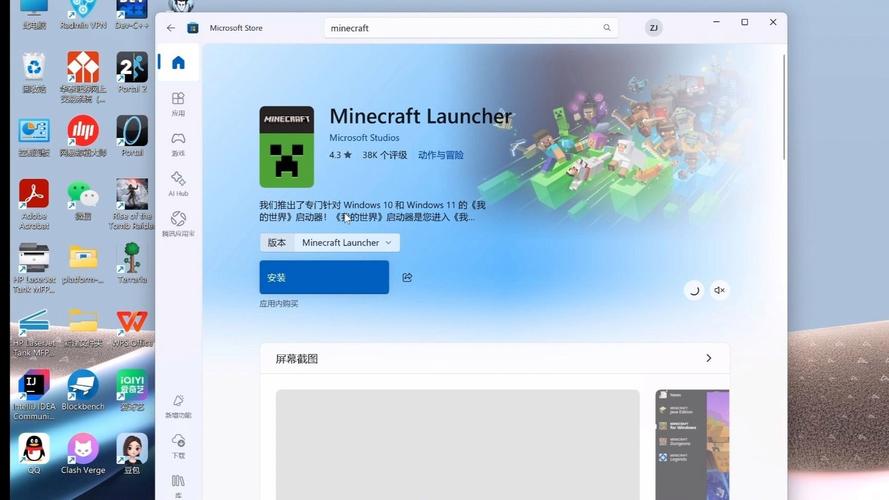The image size is (889, 500).
Task: Open AI Hub in the sidebar
Action: pyautogui.click(x=178, y=183)
